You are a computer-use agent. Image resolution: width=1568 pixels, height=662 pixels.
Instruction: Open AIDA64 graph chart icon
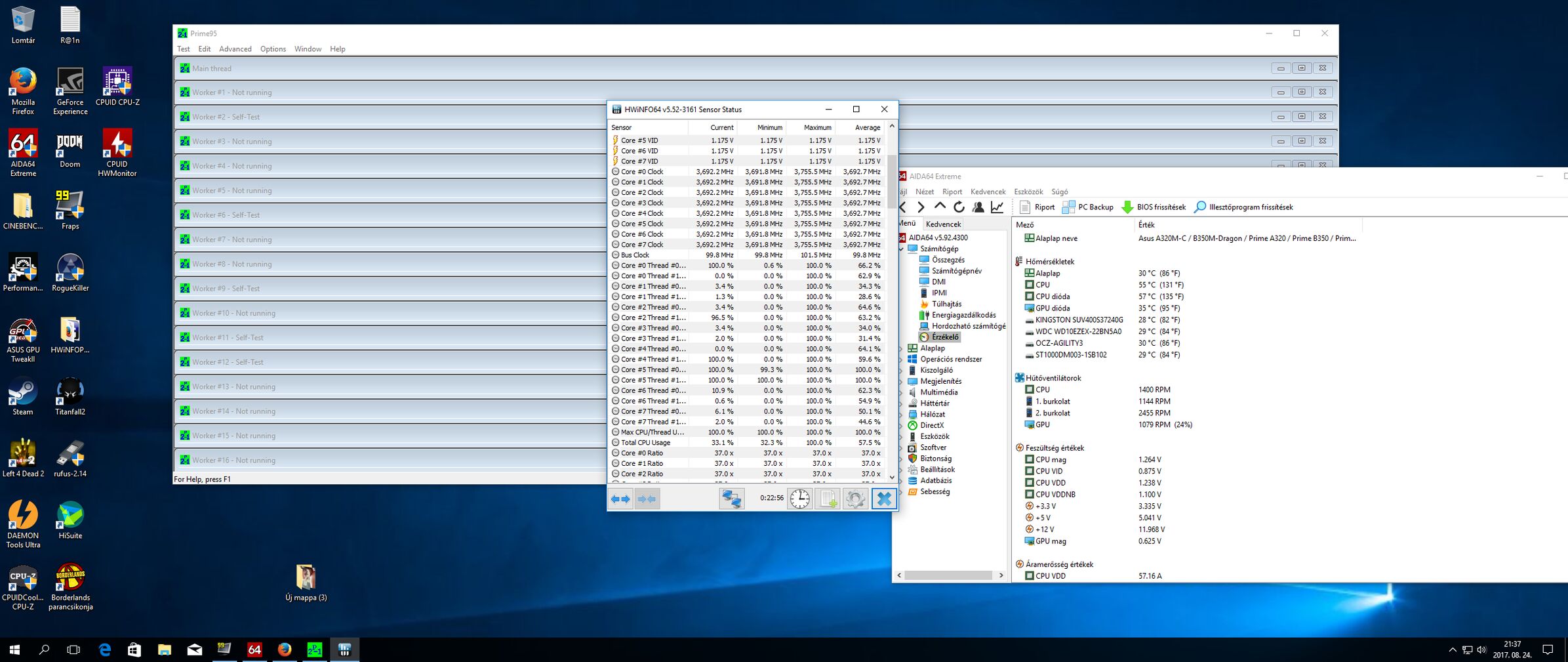997,207
